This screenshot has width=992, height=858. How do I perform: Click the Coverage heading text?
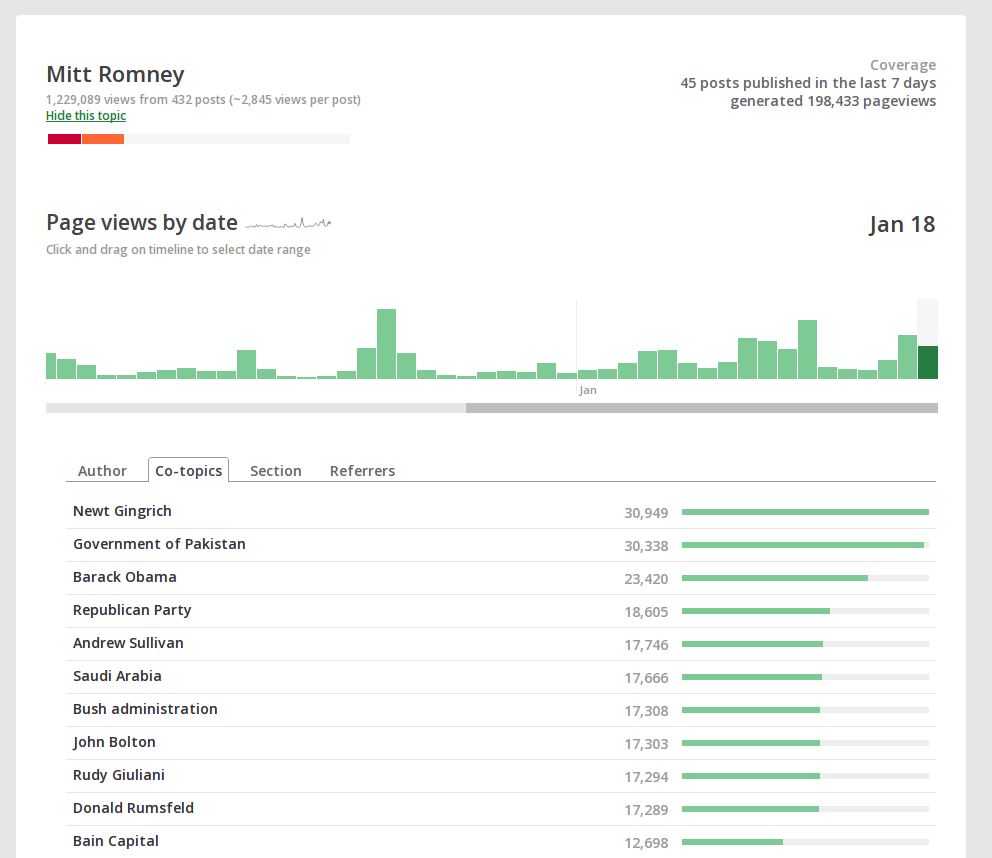coord(903,65)
